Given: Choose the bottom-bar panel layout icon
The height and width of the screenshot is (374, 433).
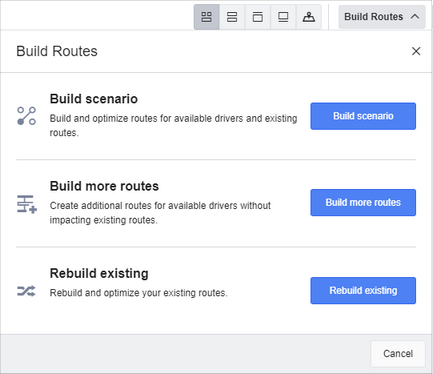Looking at the screenshot, I should click(283, 17).
